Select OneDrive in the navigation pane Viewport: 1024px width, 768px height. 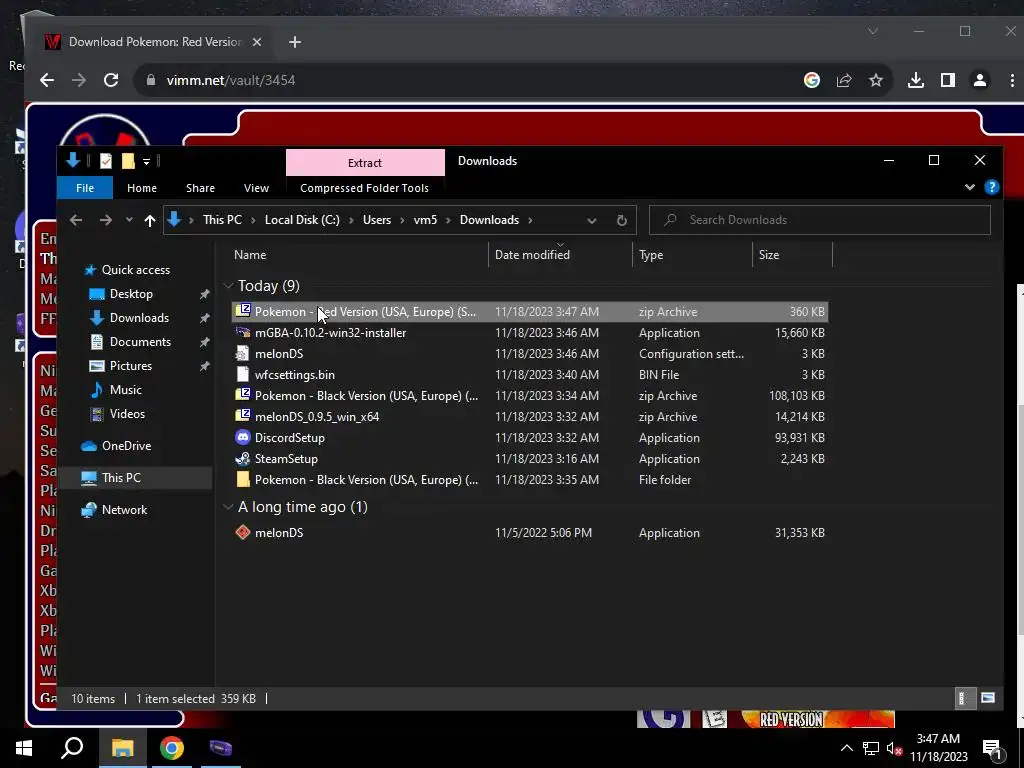pyautogui.click(x=126, y=446)
